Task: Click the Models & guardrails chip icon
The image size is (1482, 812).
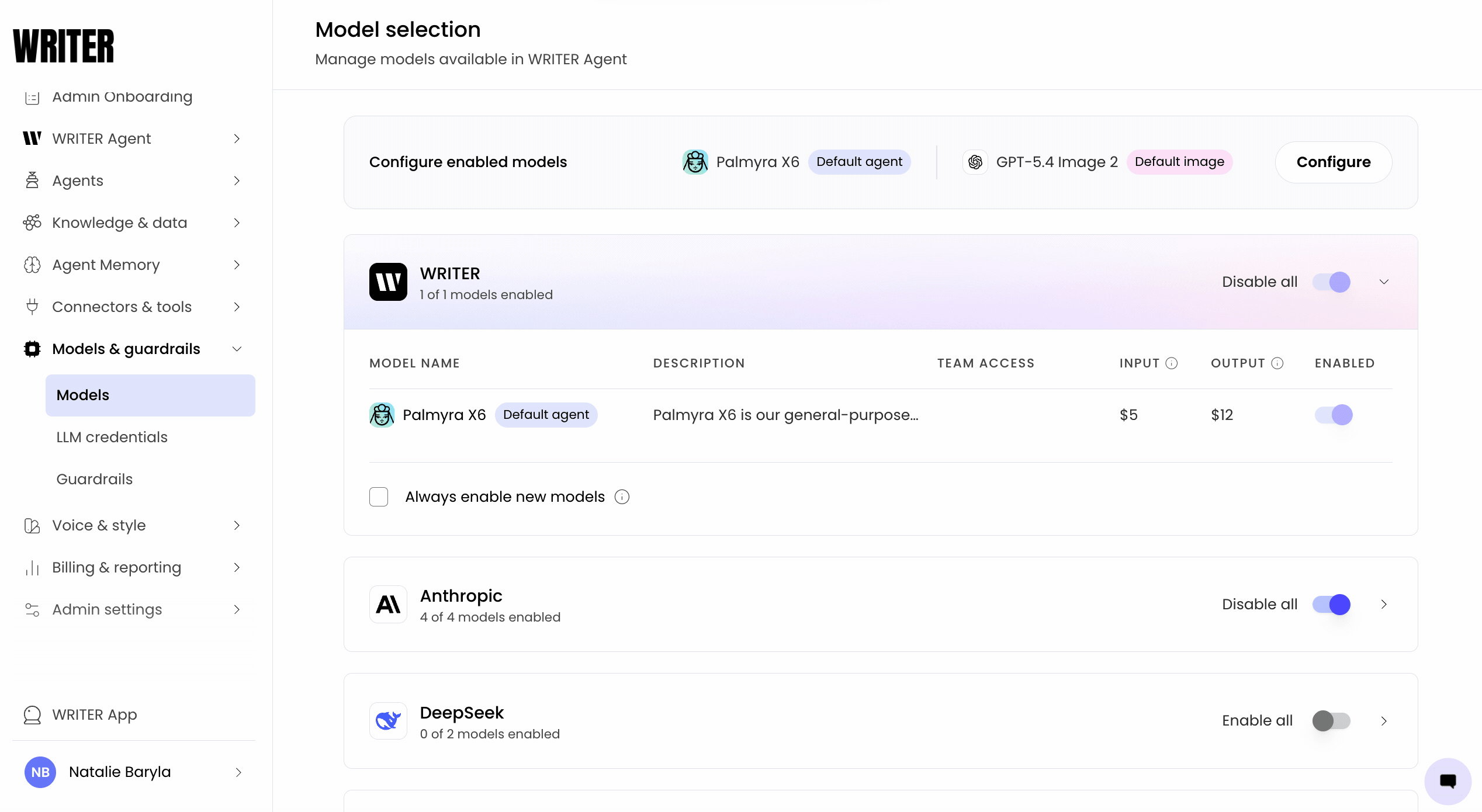Action: 32,349
